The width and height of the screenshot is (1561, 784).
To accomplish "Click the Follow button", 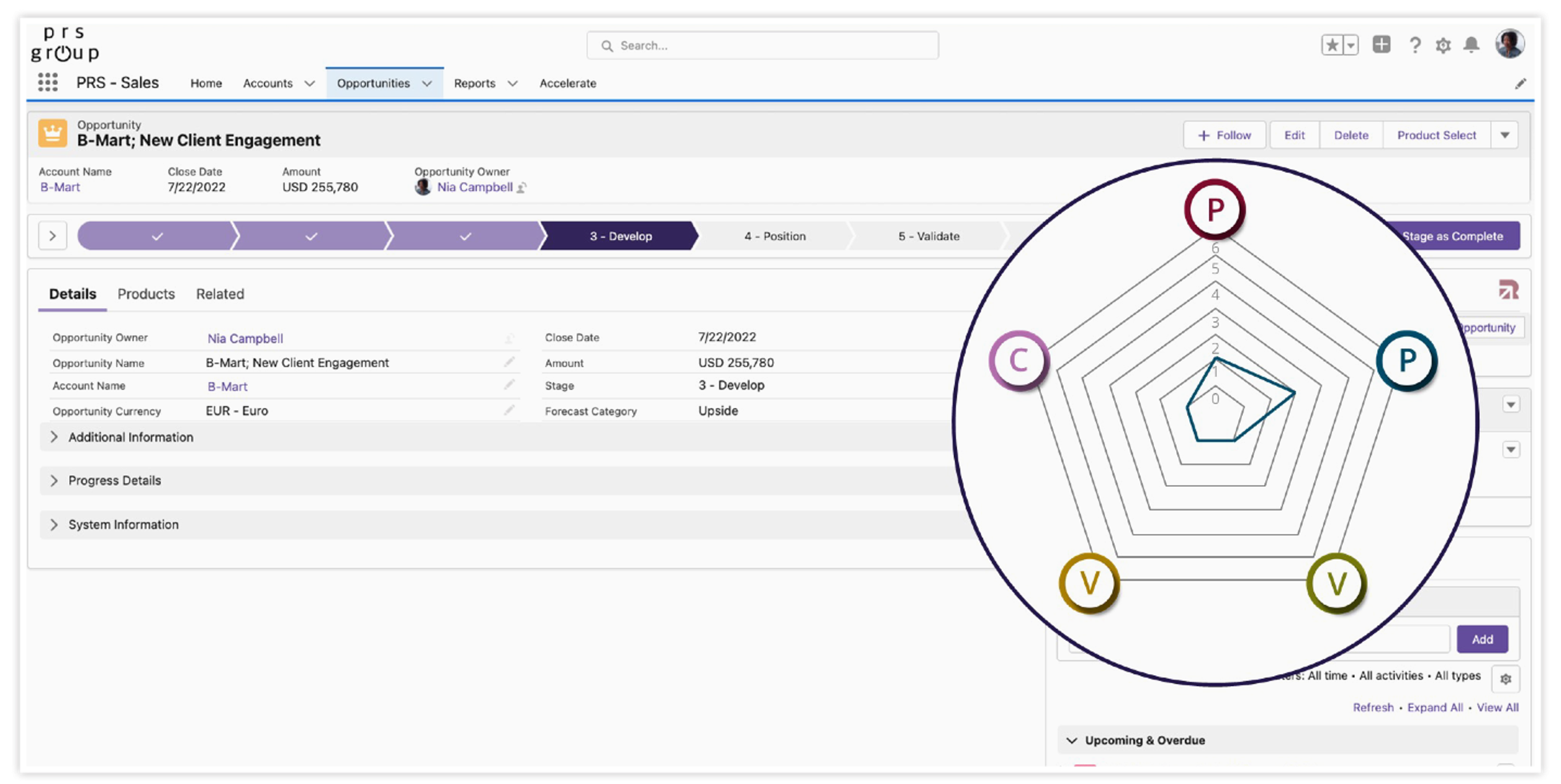I will point(1224,135).
